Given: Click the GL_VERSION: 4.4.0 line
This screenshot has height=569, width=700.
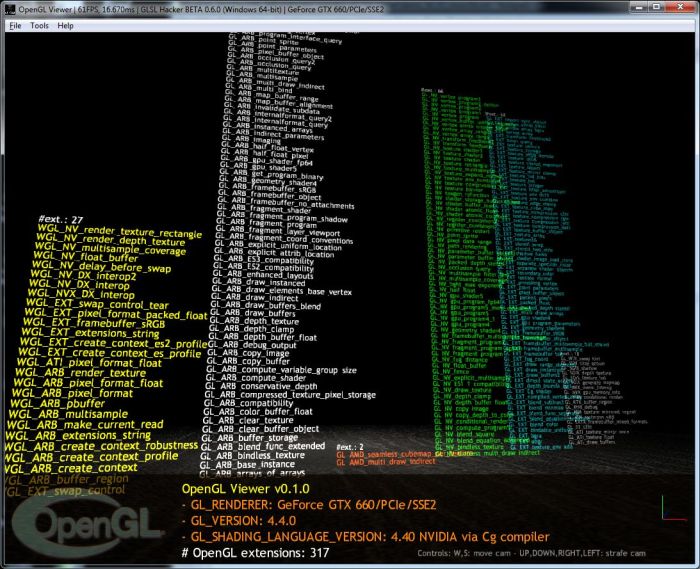Looking at the screenshot, I should pos(239,521).
